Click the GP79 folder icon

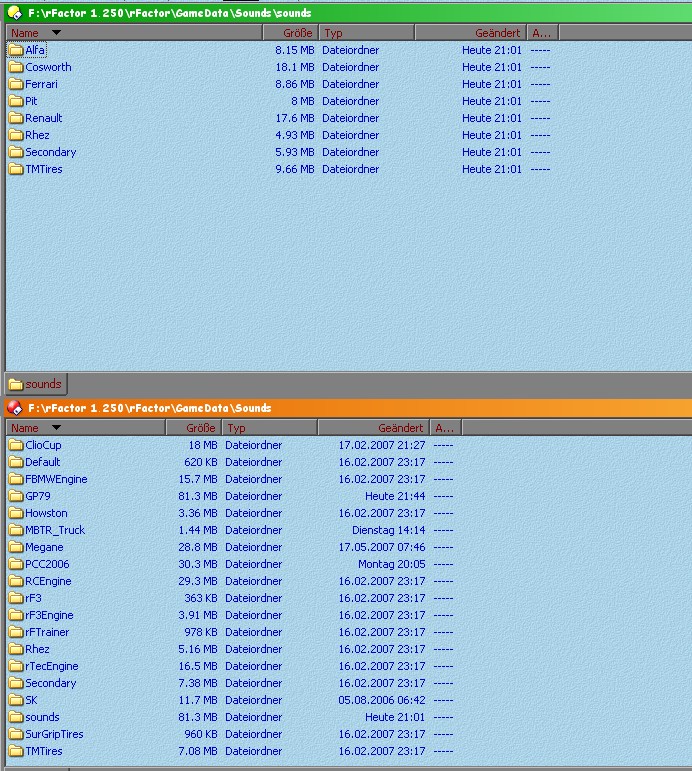pos(16,496)
